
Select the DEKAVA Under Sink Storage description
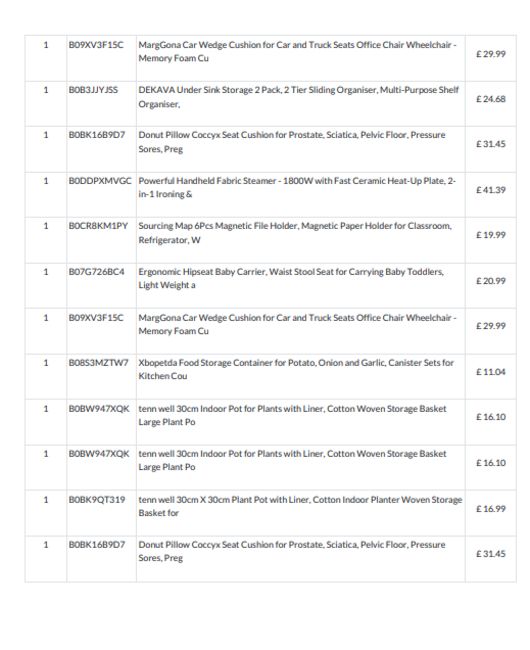point(298,97)
